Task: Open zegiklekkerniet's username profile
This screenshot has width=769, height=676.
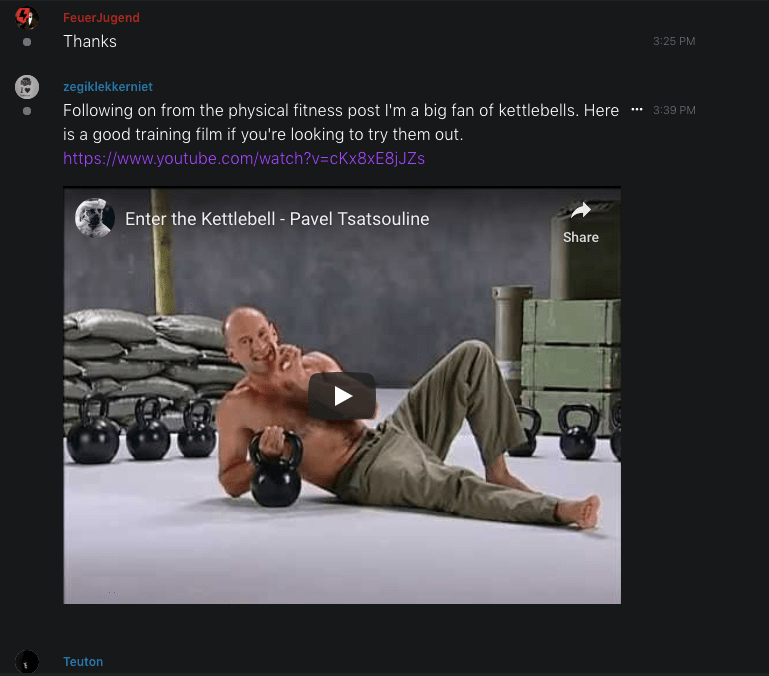Action: click(x=108, y=87)
